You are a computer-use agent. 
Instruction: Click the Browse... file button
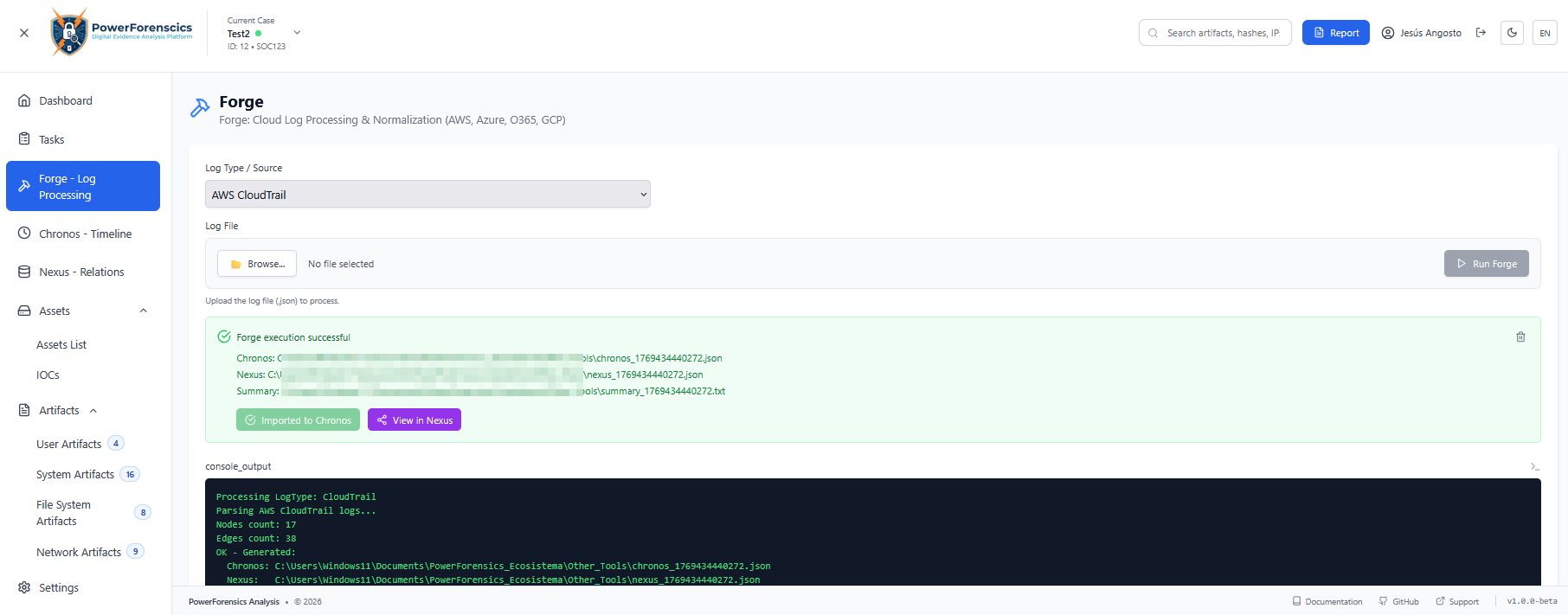[x=257, y=264]
